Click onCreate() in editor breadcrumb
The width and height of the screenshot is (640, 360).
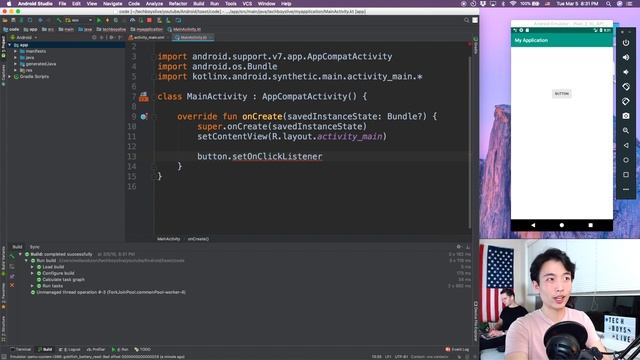click(198, 239)
